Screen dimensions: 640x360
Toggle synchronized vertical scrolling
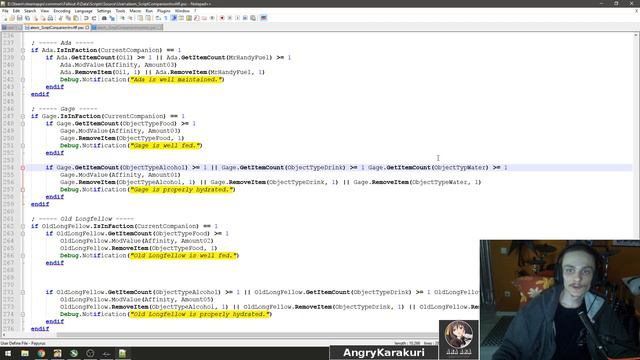pyautogui.click(x=140, y=18)
